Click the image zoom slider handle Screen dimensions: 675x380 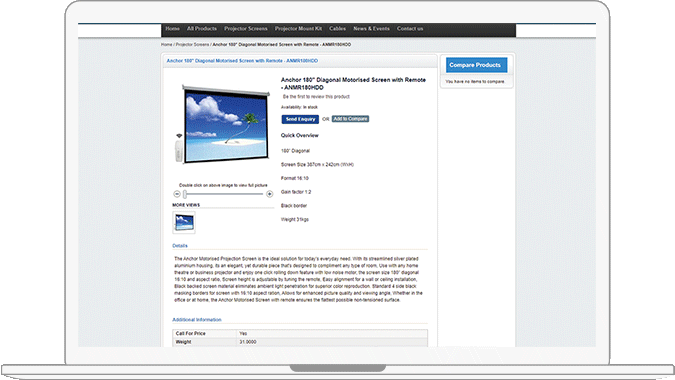pyautogui.click(x=185, y=194)
